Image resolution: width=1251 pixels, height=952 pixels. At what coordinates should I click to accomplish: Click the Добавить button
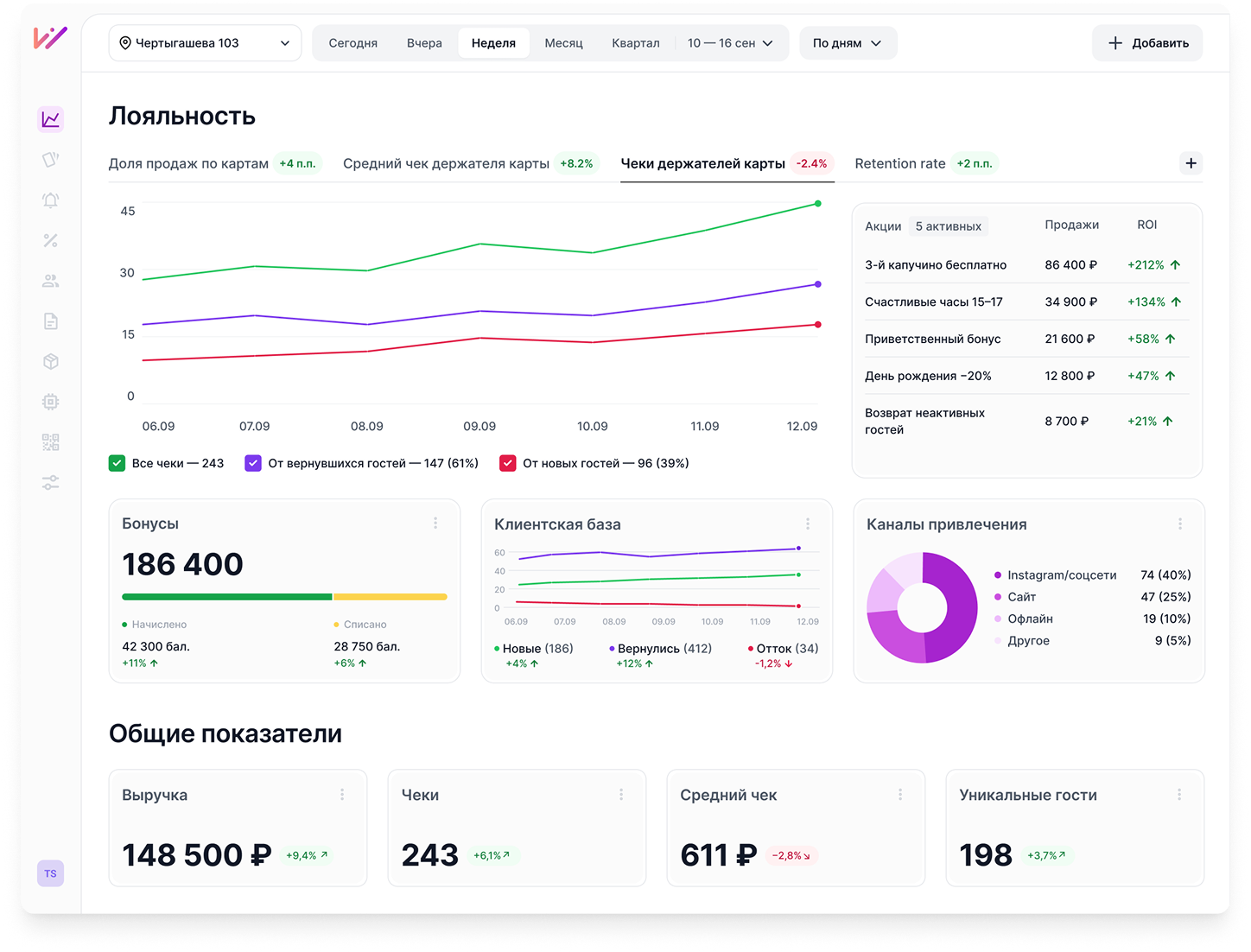tap(1147, 43)
